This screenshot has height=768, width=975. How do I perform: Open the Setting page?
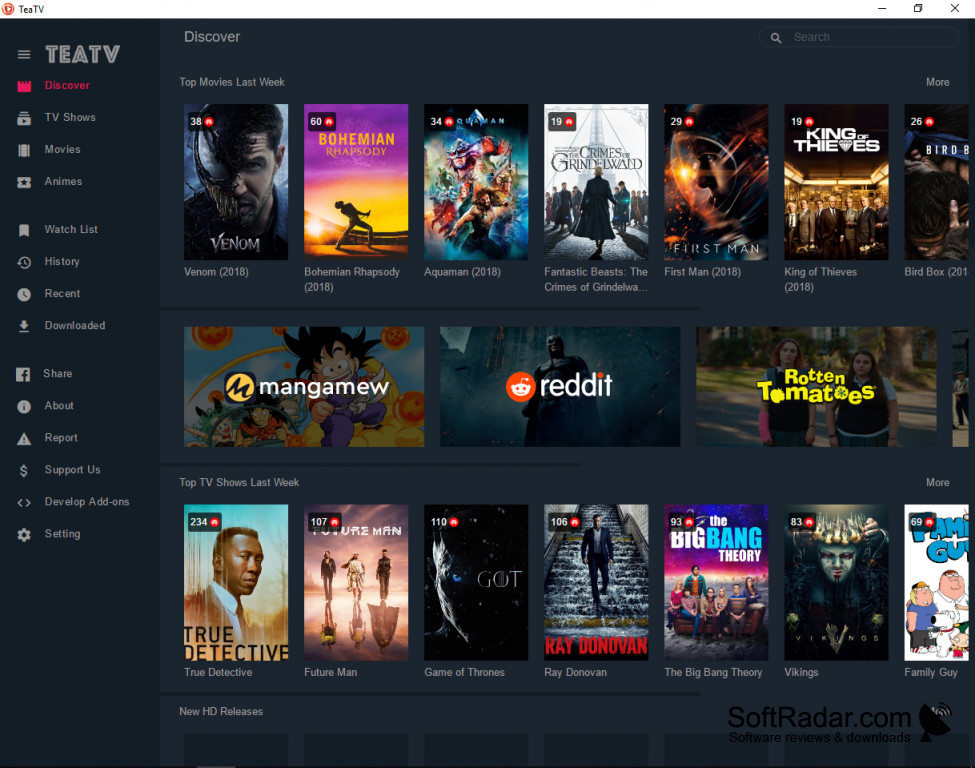point(62,534)
